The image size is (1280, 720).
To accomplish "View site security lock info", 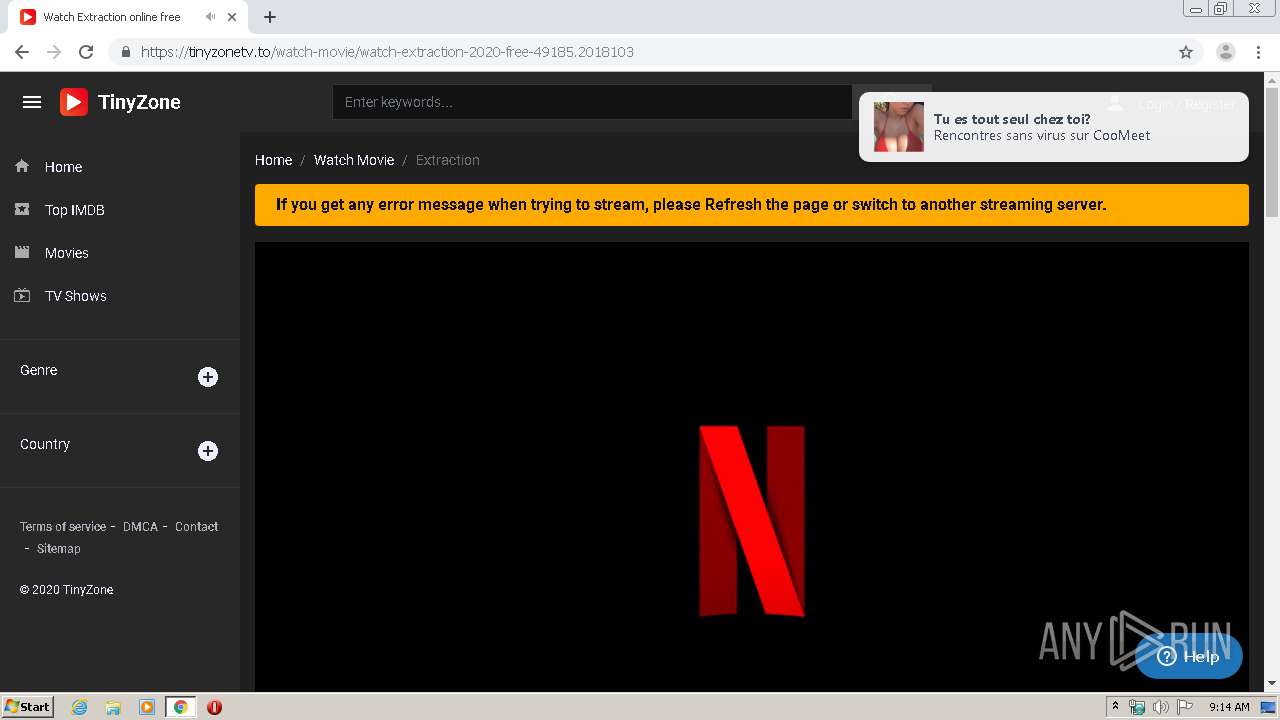I will [x=125, y=52].
